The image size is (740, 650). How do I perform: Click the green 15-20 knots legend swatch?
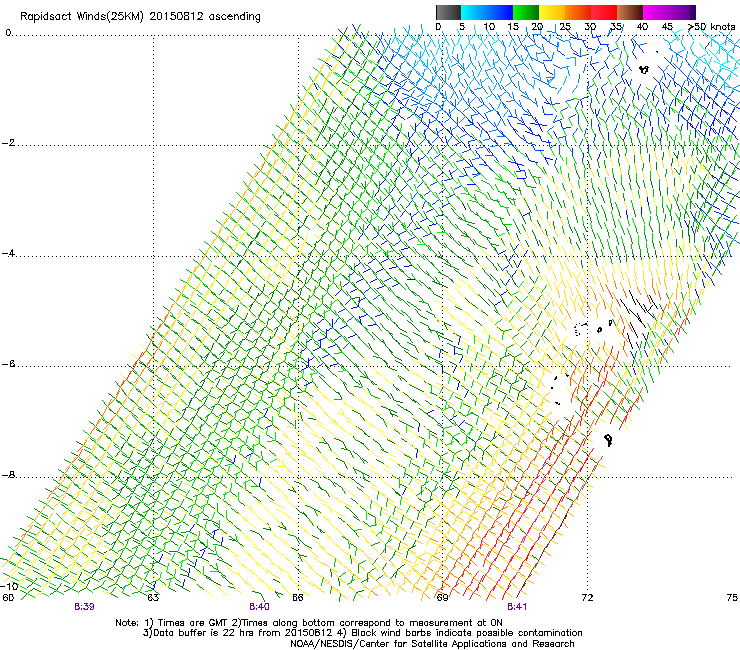(526, 12)
